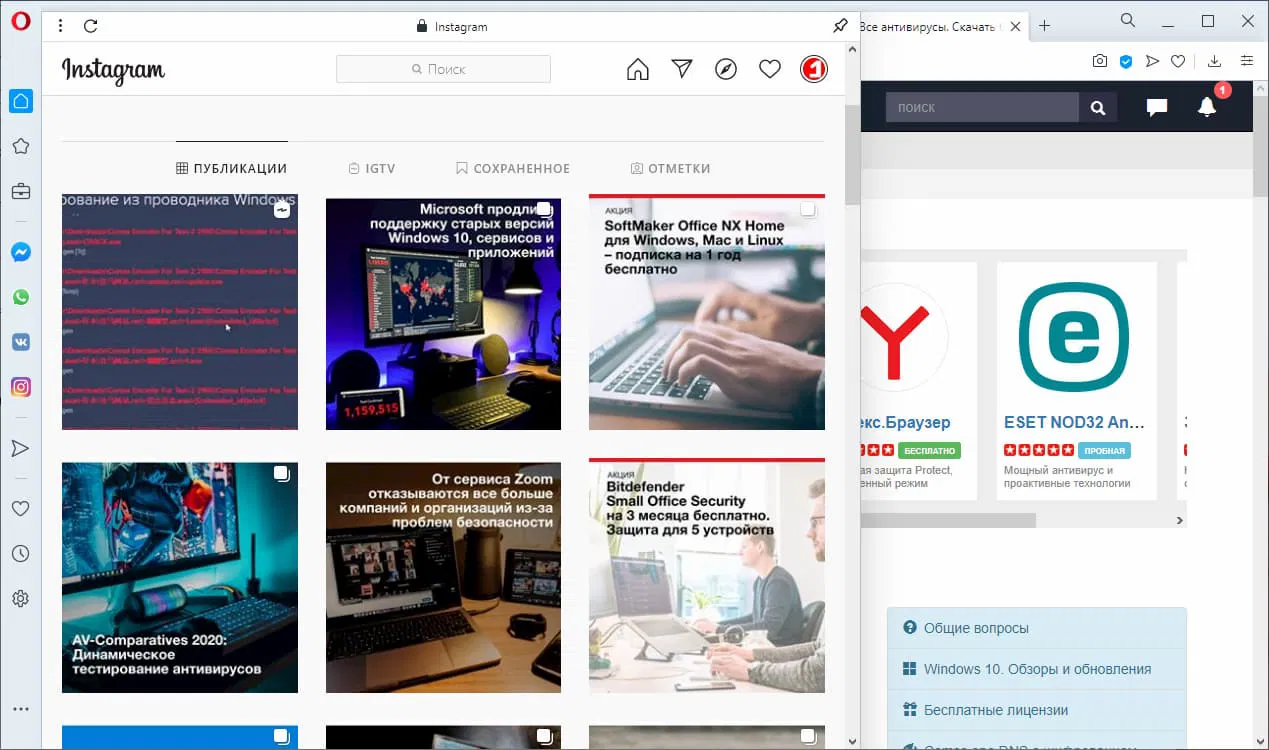
Task: Click the Instagram logo
Action: point(113,70)
